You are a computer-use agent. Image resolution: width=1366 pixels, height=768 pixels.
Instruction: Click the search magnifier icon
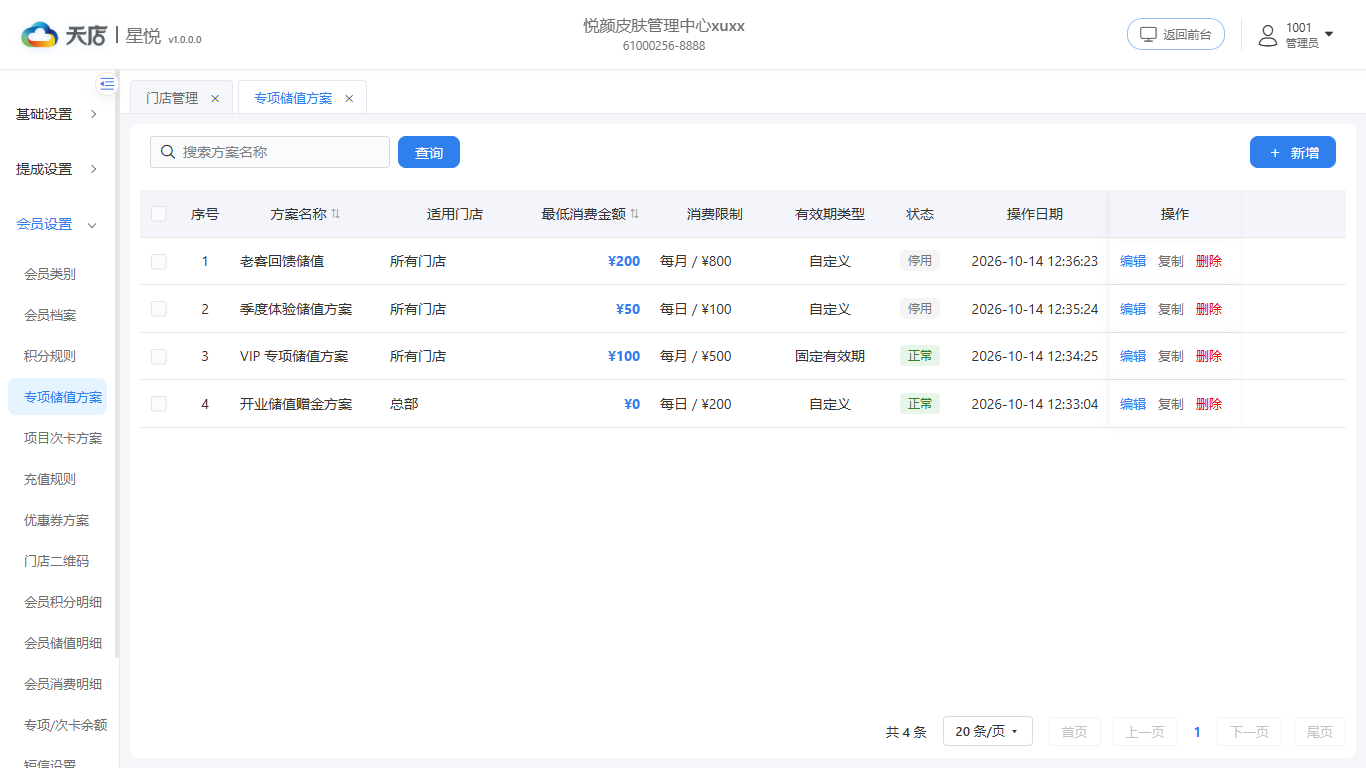(x=168, y=152)
